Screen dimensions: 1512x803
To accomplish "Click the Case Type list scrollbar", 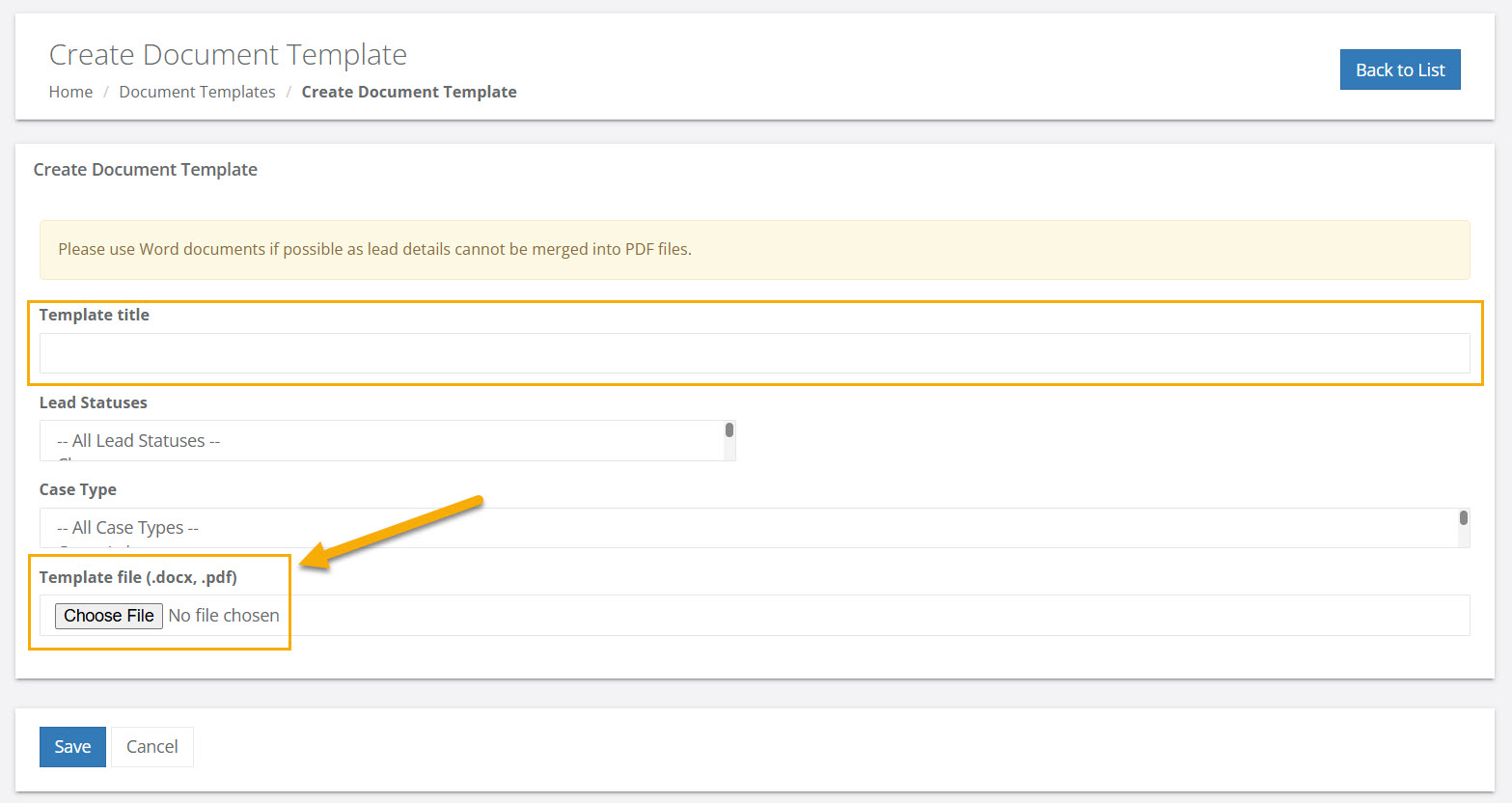I will click(1465, 516).
